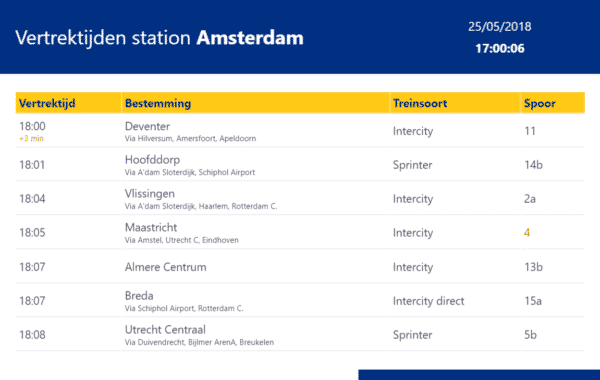This screenshot has height=380, width=600.
Task: Select the Maastricht destination
Action: coord(151,227)
